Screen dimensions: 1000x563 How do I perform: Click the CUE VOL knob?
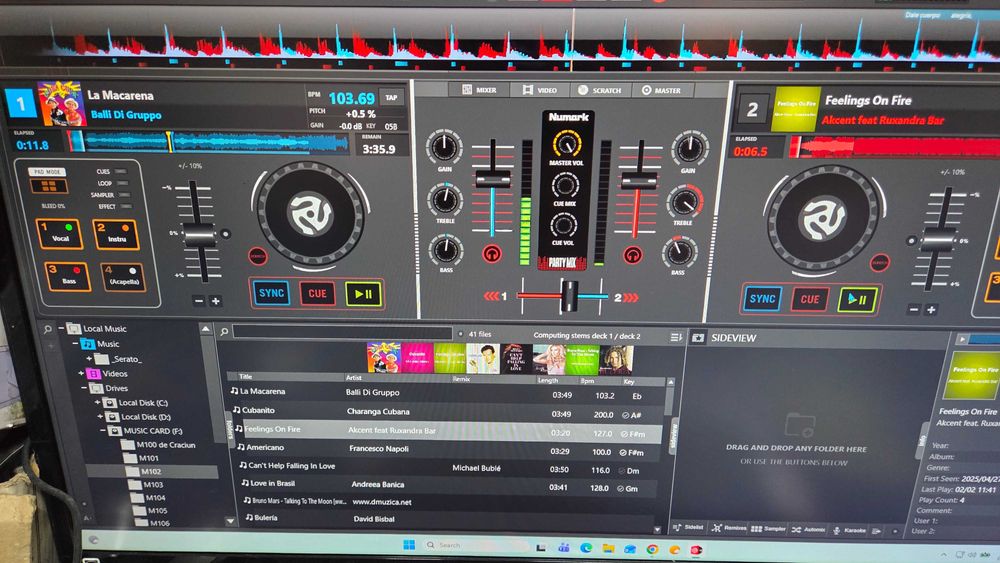pyautogui.click(x=563, y=225)
